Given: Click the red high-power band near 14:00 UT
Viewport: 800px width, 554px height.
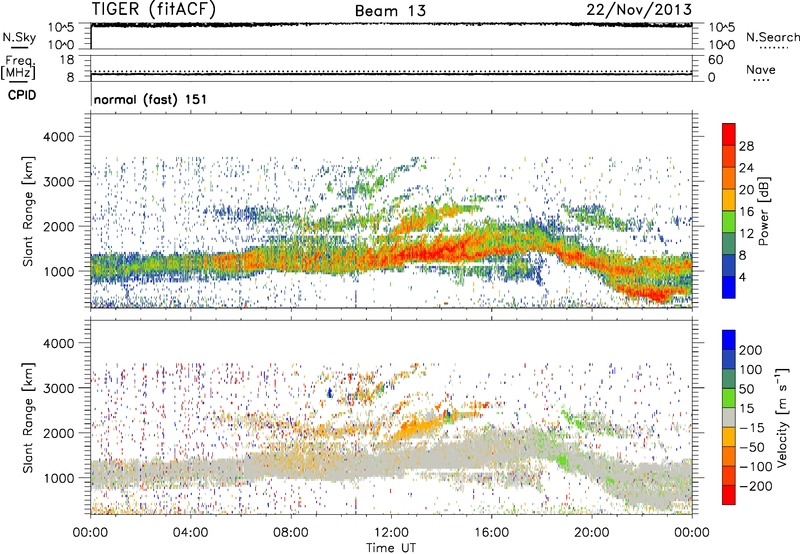Looking at the screenshot, I should coord(441,251).
